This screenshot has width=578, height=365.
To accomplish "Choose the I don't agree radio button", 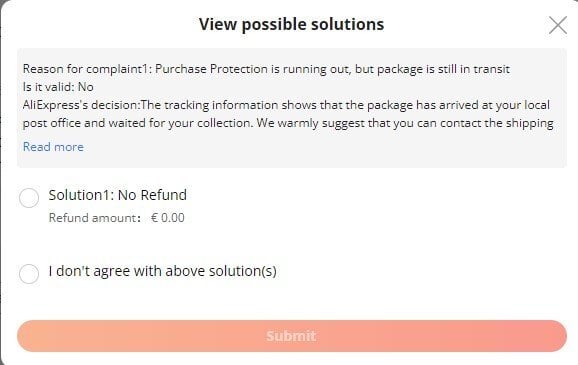I will tap(29, 274).
